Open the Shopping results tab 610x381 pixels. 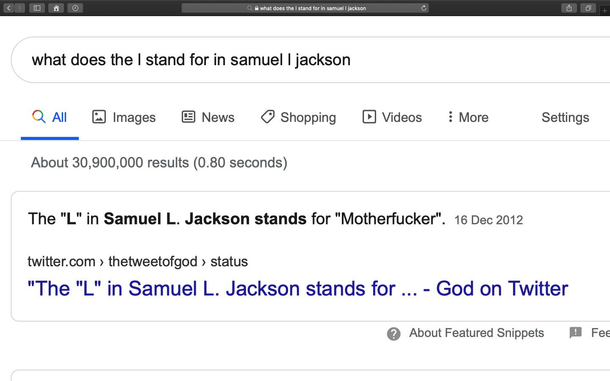point(298,117)
